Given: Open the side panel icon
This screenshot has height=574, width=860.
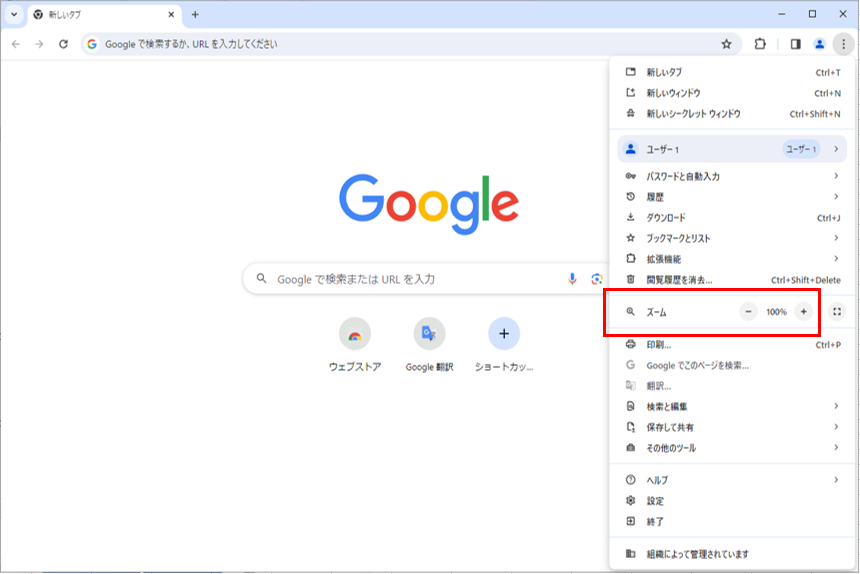Looking at the screenshot, I should click(x=795, y=44).
